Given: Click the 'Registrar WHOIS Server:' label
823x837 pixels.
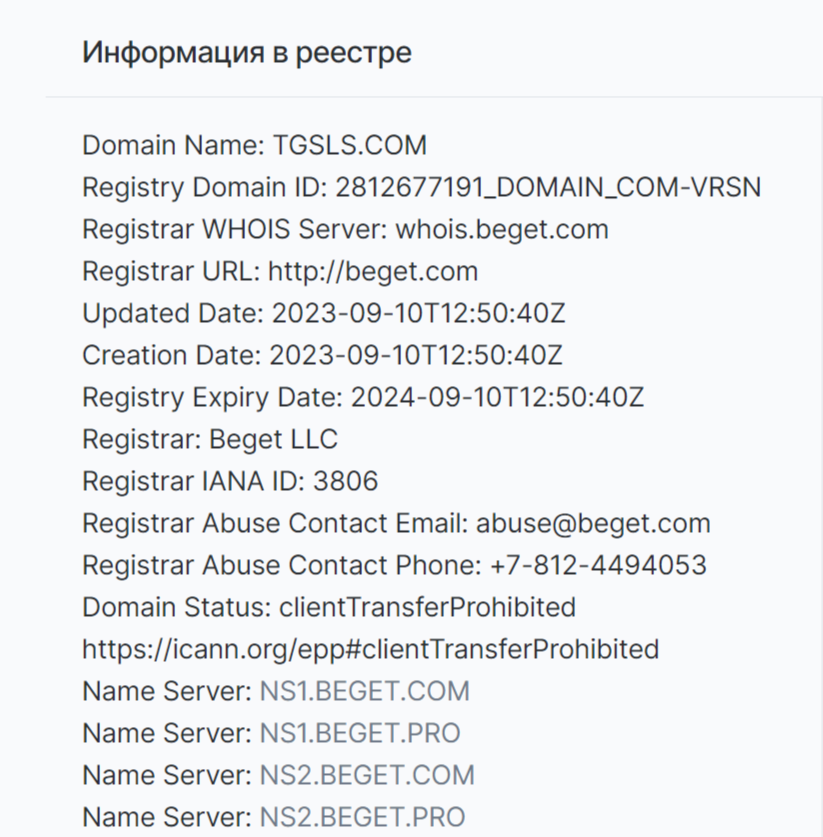Looking at the screenshot, I should (x=235, y=230).
